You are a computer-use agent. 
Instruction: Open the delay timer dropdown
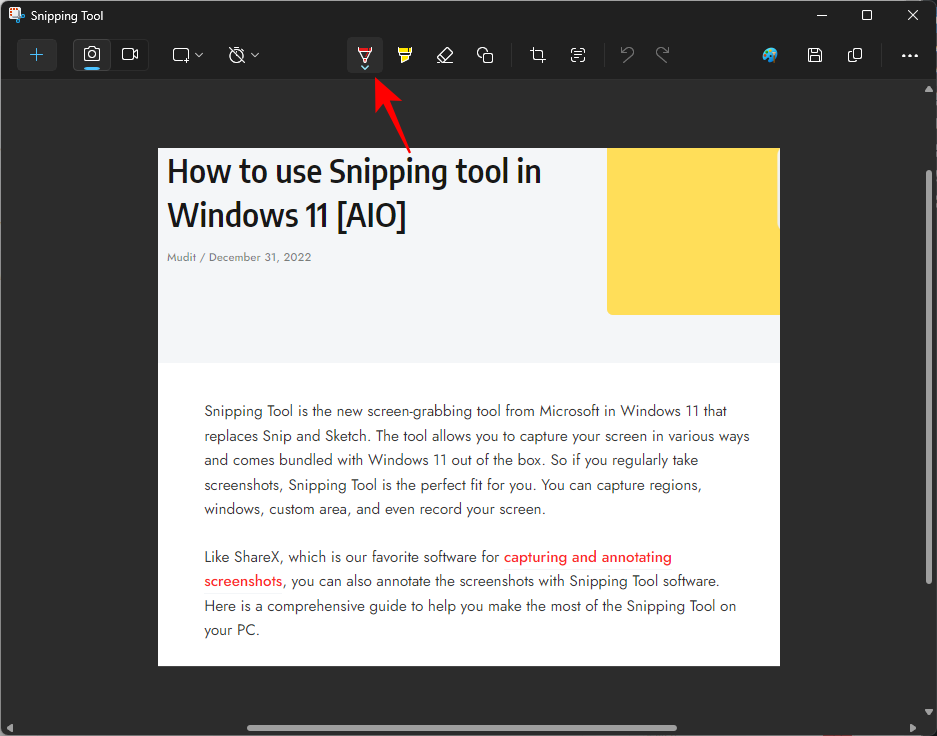coord(244,55)
